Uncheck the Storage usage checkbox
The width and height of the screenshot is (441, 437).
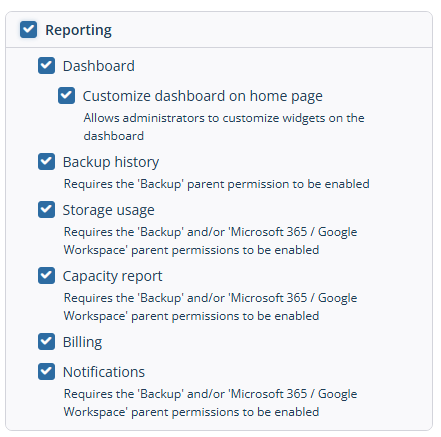(x=46, y=210)
